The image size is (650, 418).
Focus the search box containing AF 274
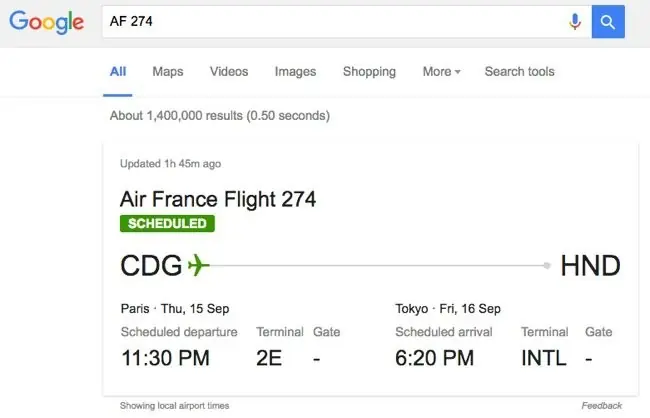(x=330, y=21)
